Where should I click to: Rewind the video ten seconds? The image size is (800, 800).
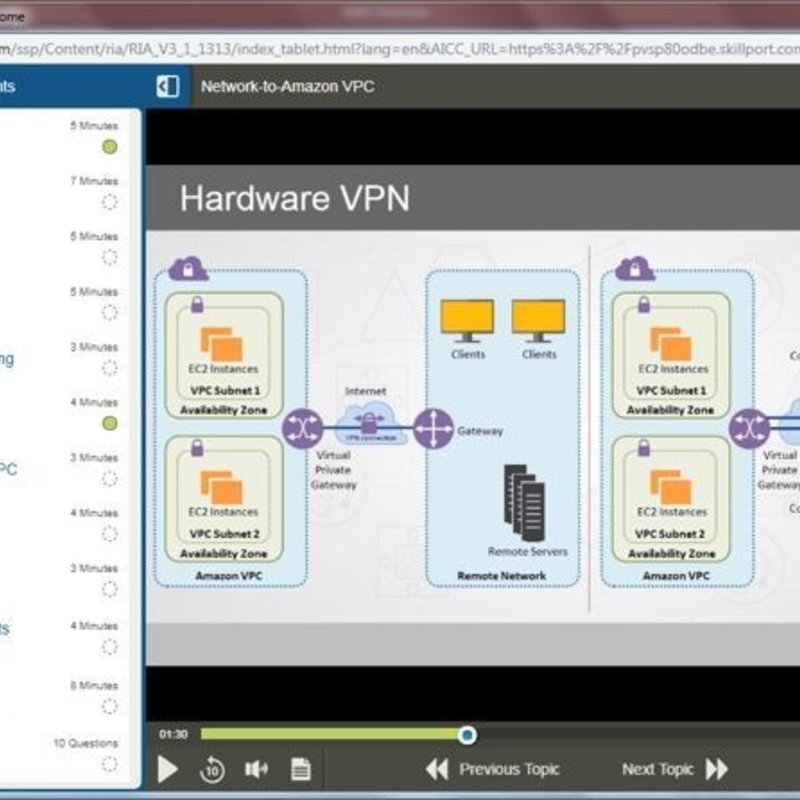tap(212, 769)
